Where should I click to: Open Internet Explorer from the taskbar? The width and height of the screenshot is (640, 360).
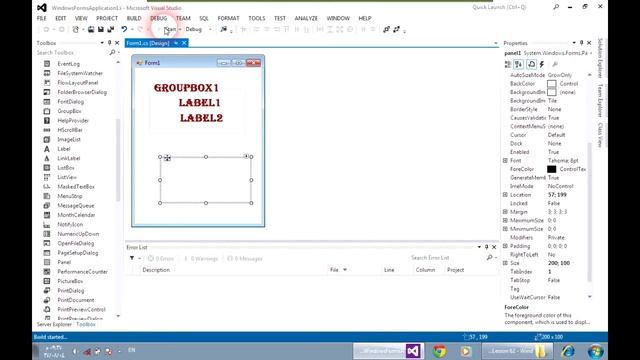click(568, 351)
